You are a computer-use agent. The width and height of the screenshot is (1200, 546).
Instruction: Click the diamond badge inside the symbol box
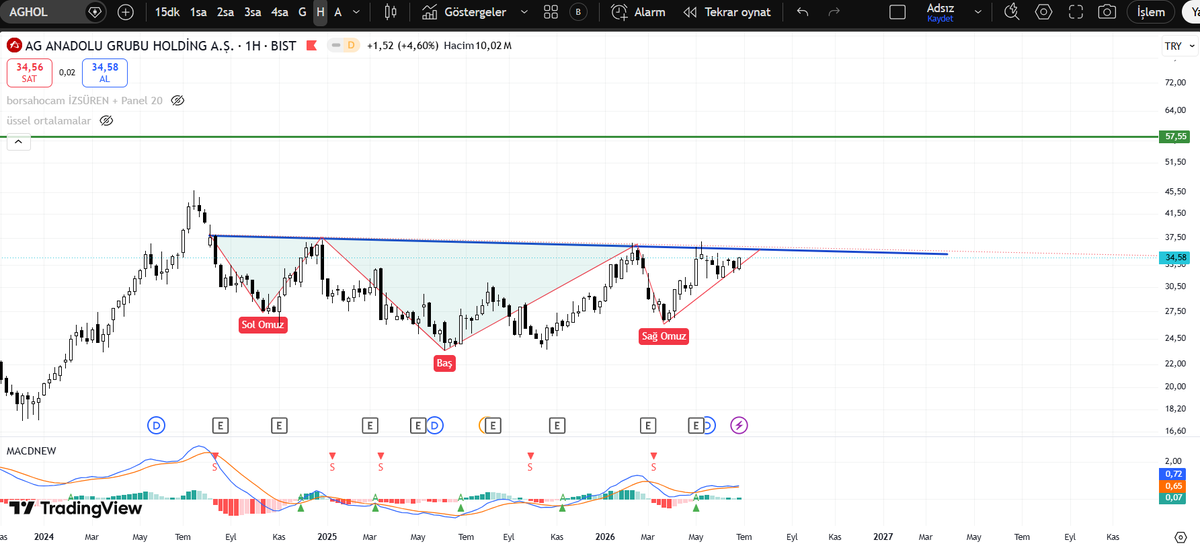[x=95, y=12]
